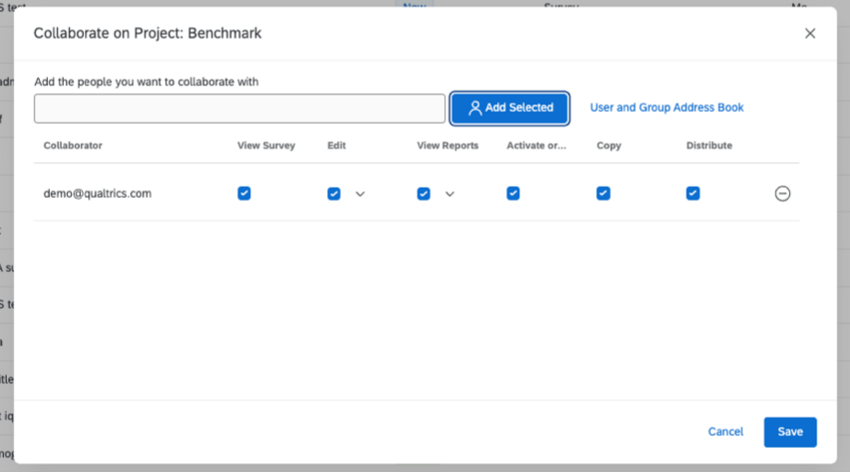
Task: Click the Activate column header
Action: coord(536,146)
